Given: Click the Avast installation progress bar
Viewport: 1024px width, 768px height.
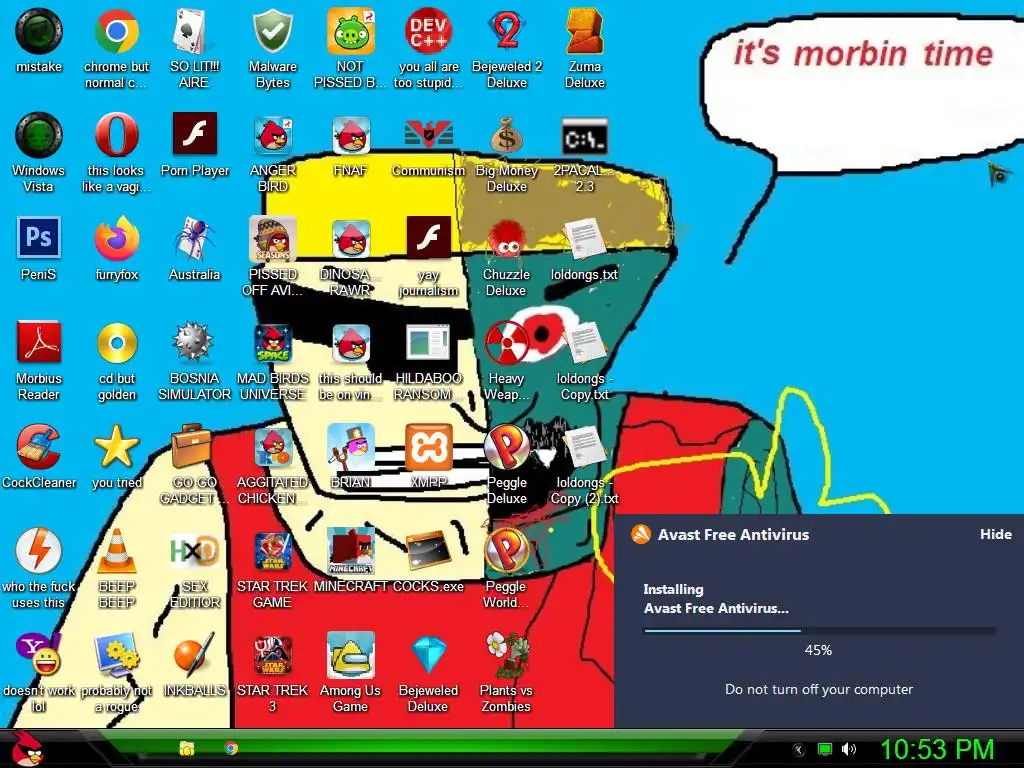Looking at the screenshot, I should (x=819, y=630).
